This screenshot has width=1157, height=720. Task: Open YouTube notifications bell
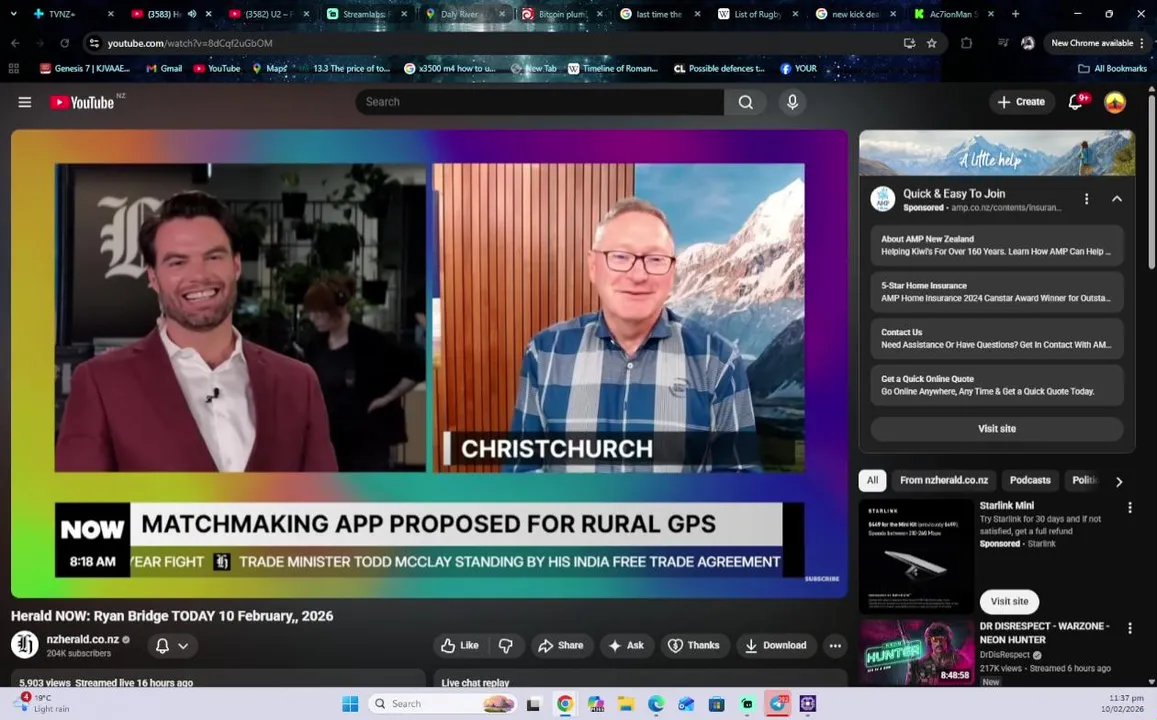pos(1076,102)
